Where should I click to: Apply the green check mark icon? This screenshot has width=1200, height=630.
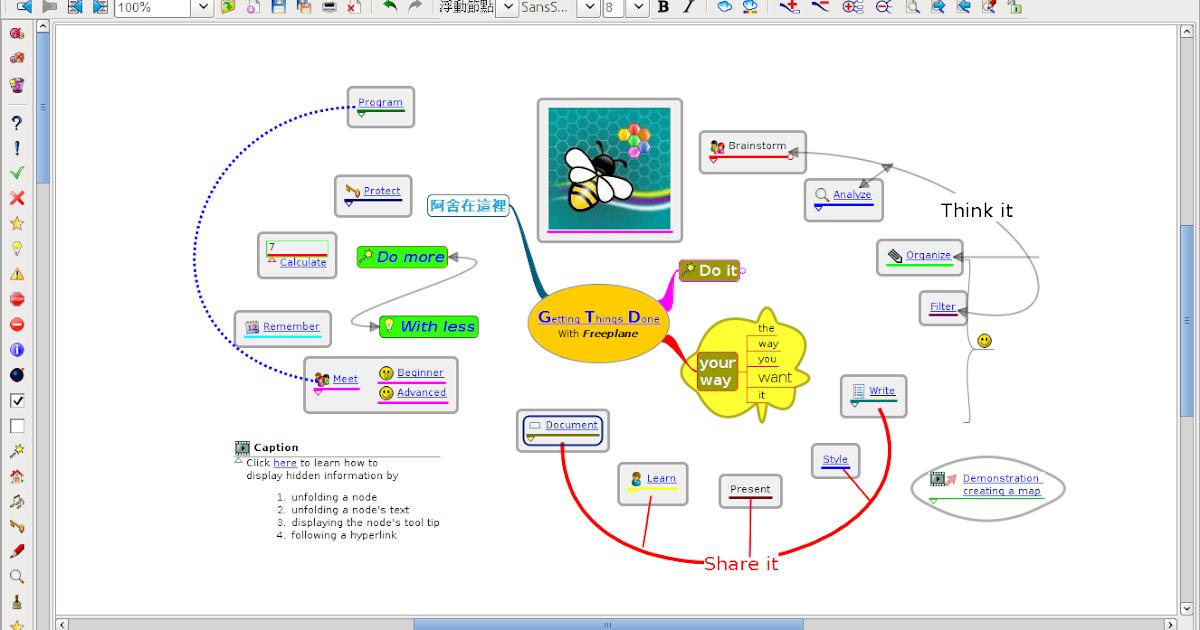click(x=16, y=172)
